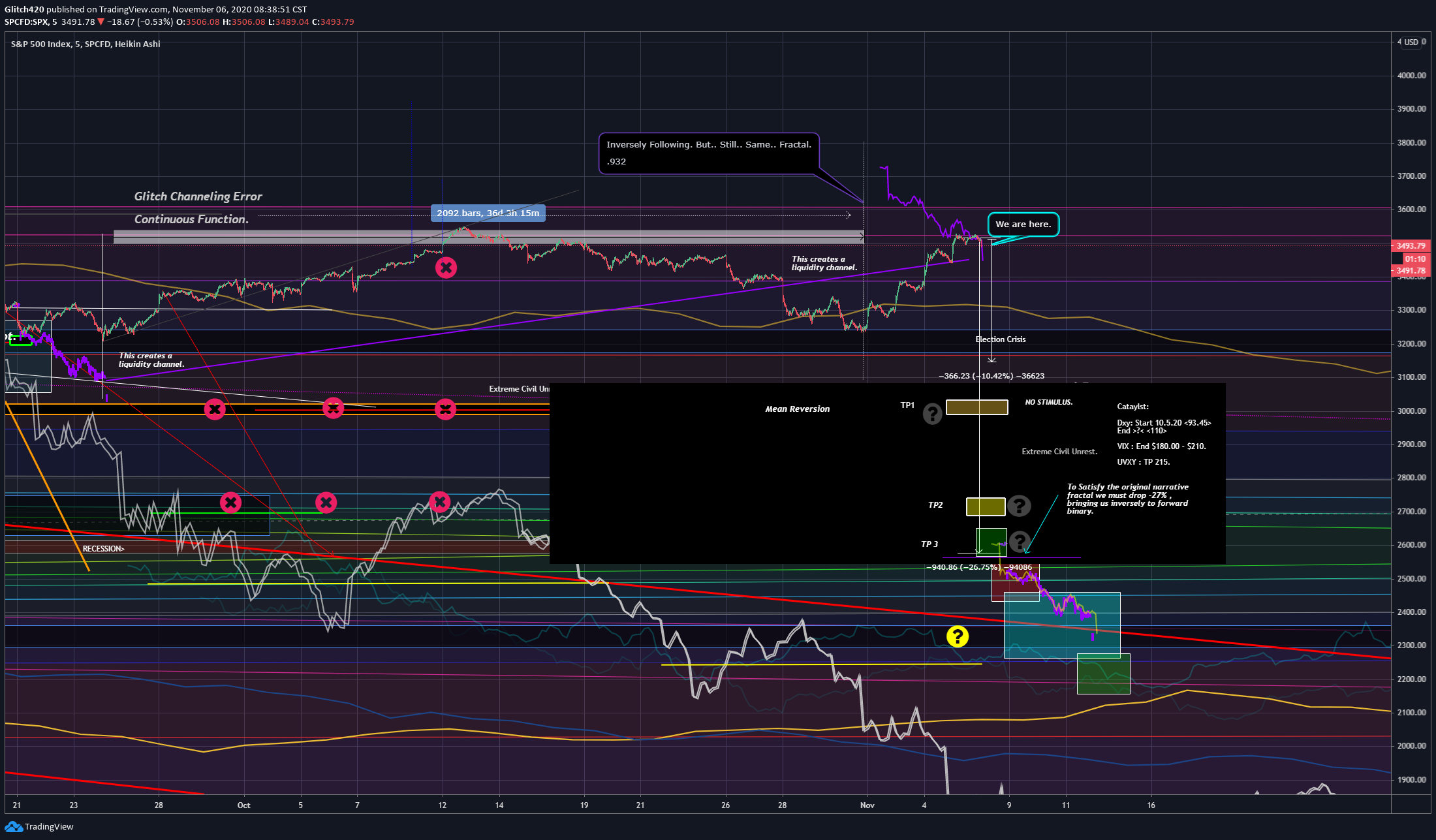Click the TradingView wordmark at the bottom
The width and height of the screenshot is (1436, 840).
tap(49, 827)
